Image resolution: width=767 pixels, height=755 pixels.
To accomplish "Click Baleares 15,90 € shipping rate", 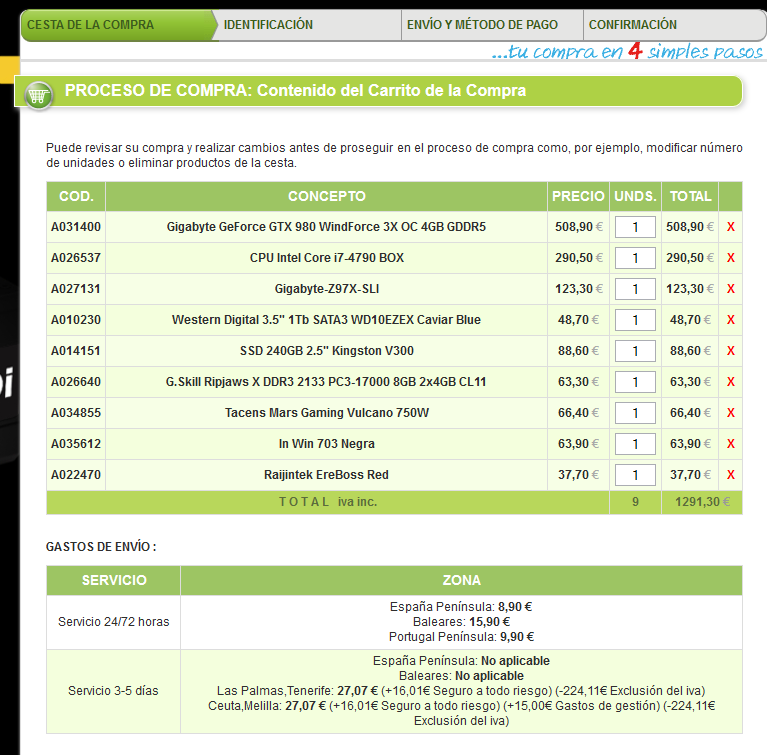I will [461, 622].
